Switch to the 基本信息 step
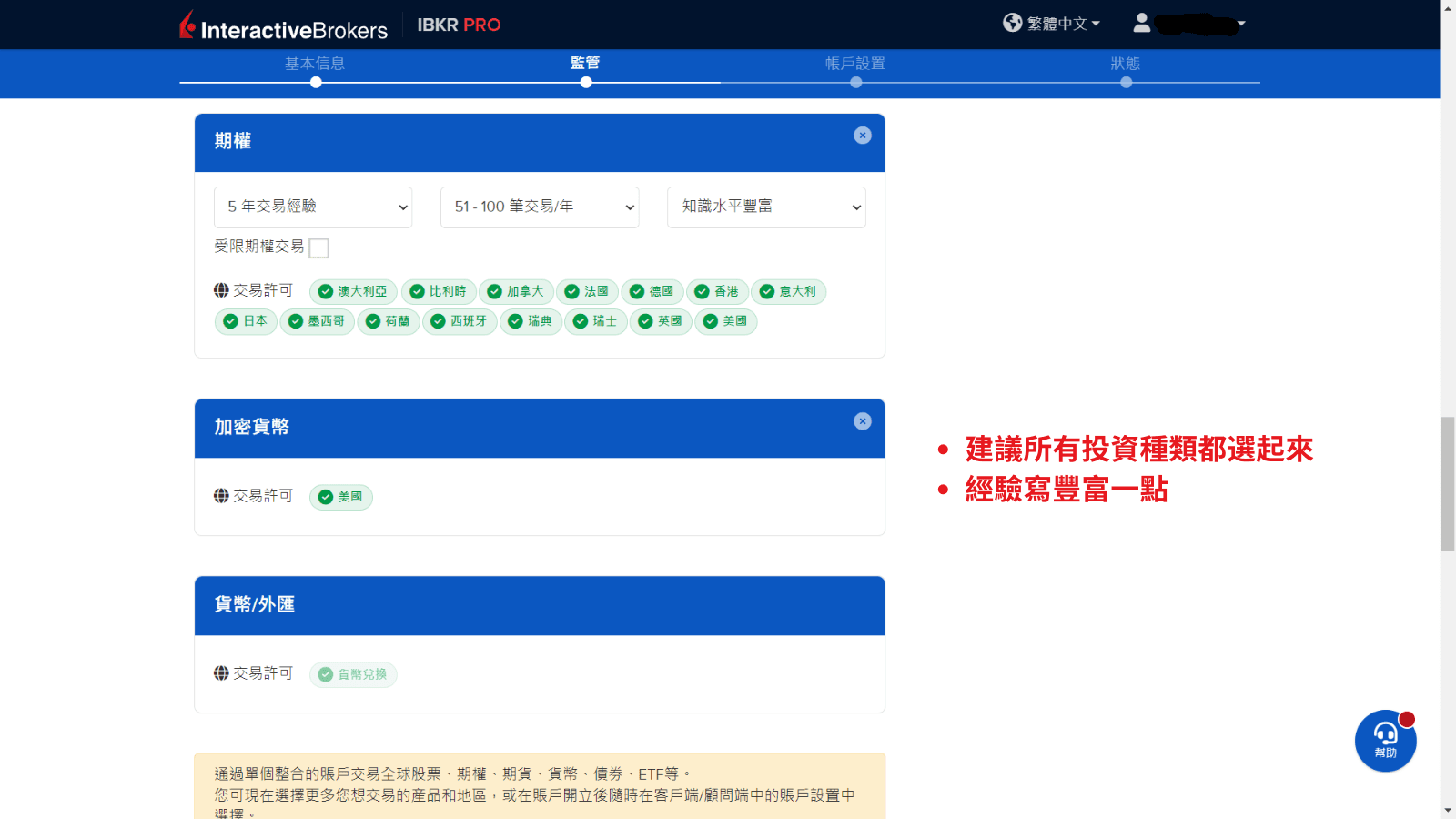1456x819 pixels. [315, 64]
